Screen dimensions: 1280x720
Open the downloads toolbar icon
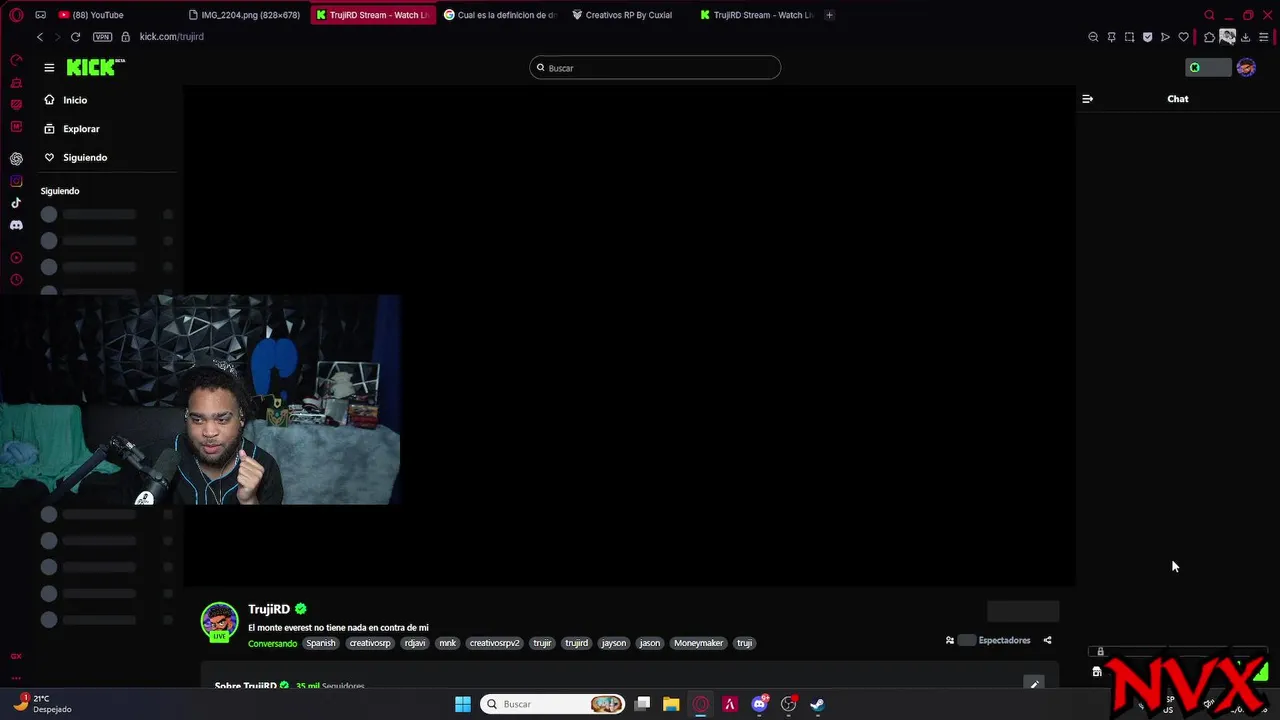[x=1246, y=37]
